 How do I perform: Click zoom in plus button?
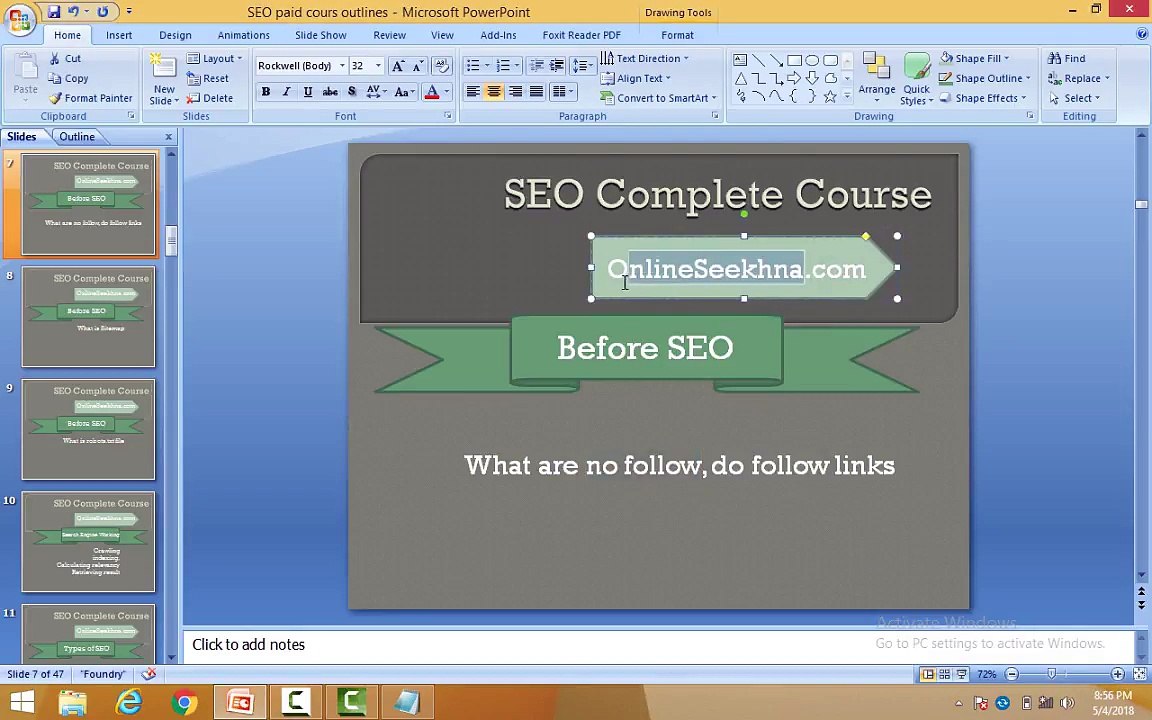tap(1117, 674)
